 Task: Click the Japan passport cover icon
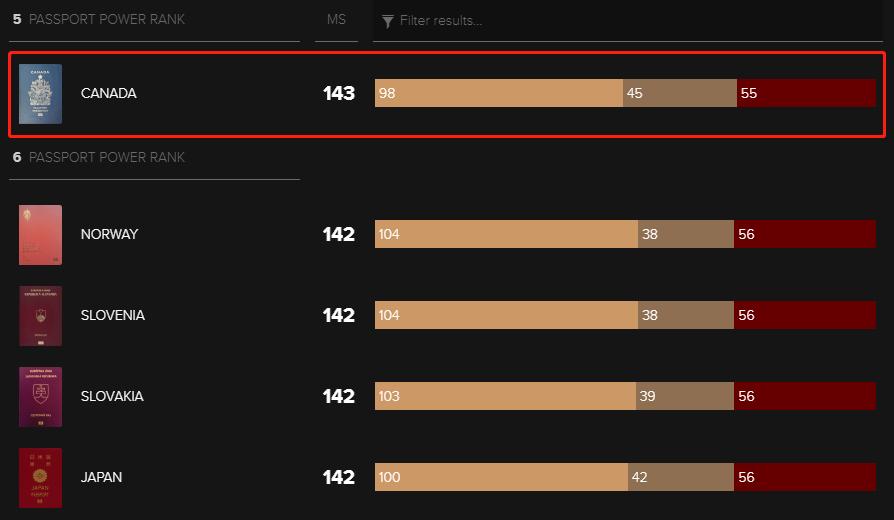[40, 478]
